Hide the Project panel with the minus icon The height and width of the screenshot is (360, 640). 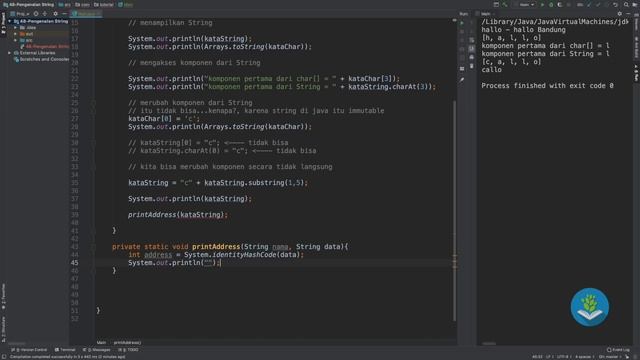[64, 13]
